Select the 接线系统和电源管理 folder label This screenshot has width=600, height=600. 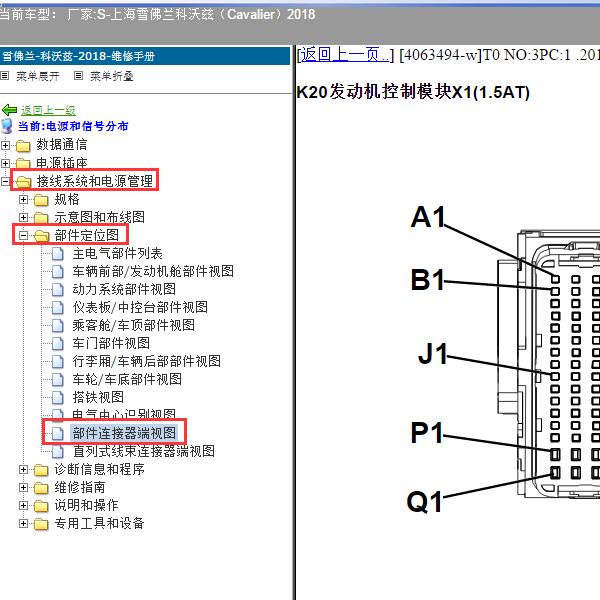pyautogui.click(x=95, y=181)
